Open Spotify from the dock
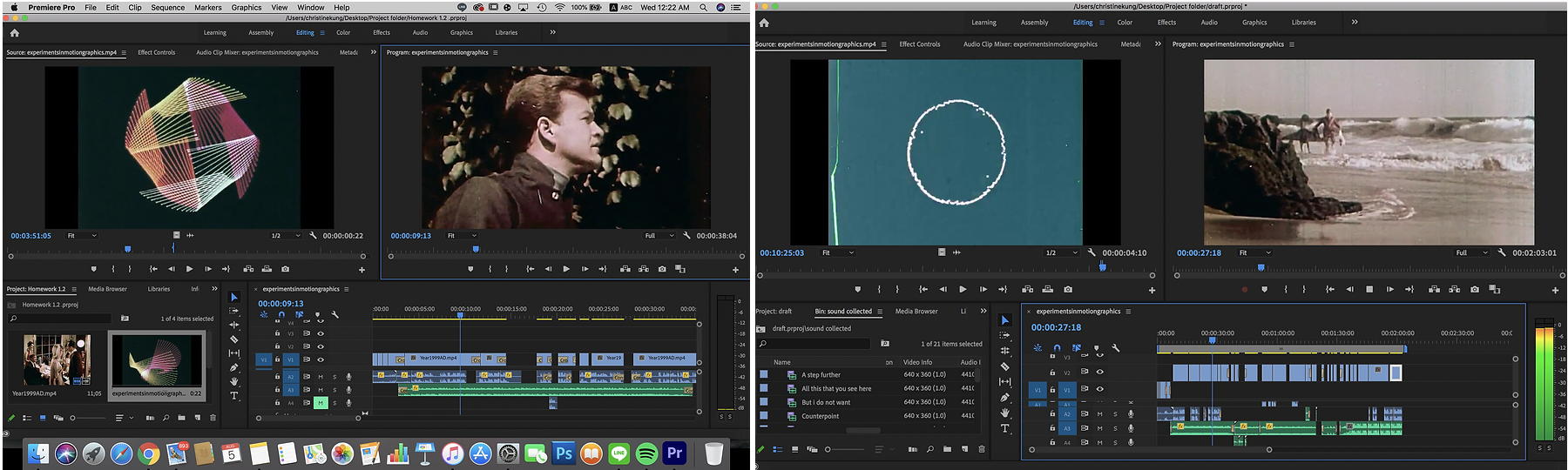Viewport: 1568px width, 470px height. click(646, 453)
